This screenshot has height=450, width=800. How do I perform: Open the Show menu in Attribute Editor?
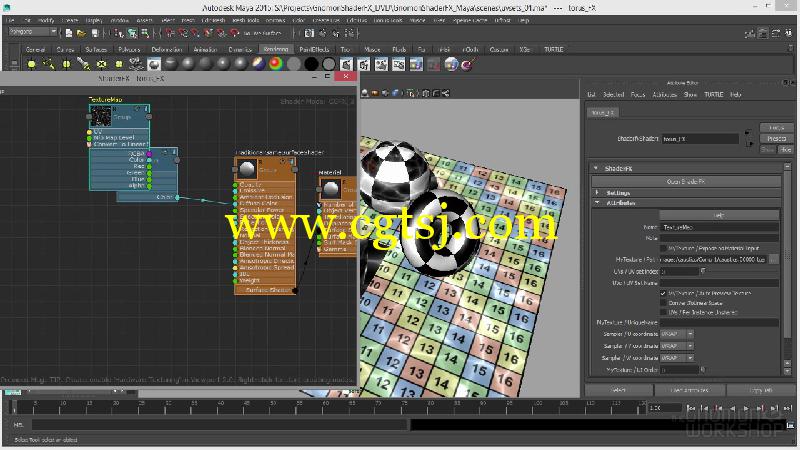click(690, 94)
